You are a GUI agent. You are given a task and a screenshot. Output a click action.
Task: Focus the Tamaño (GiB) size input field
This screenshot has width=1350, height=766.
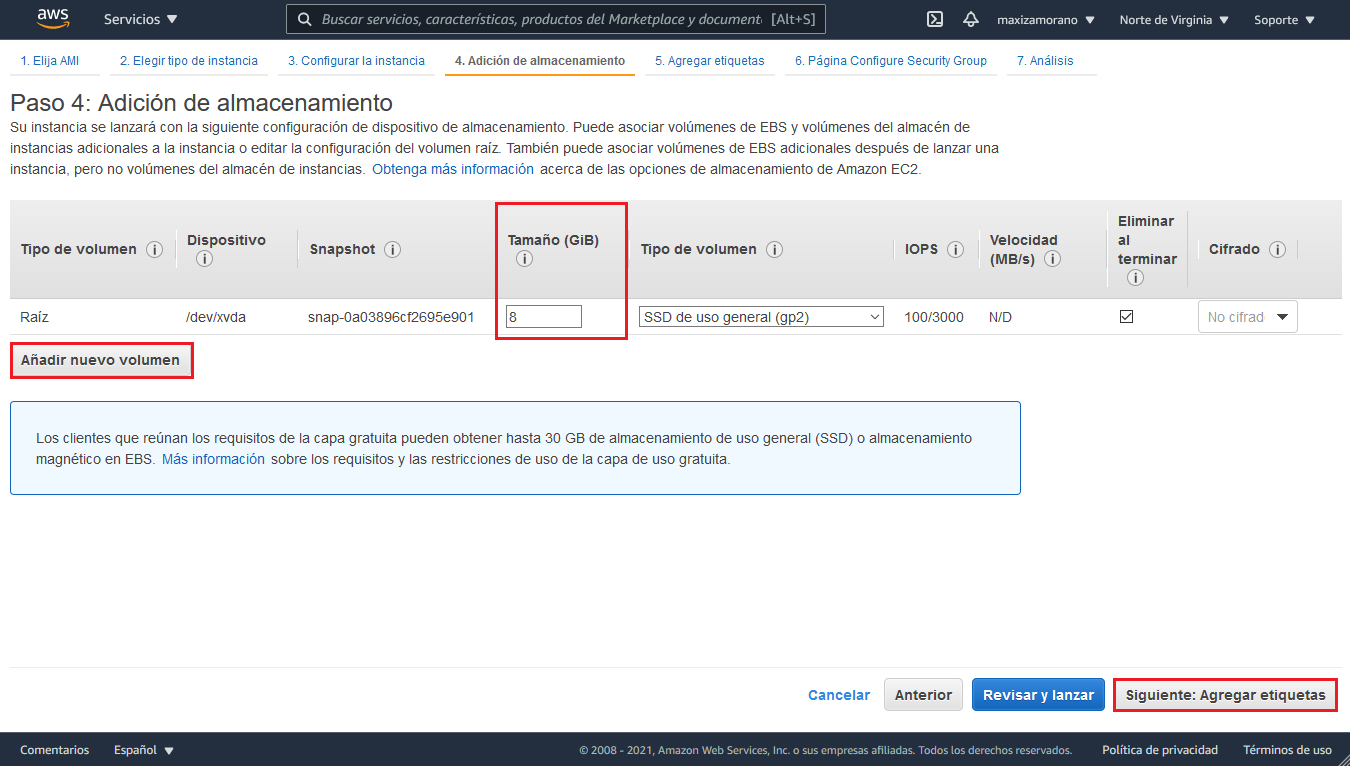[x=544, y=317]
